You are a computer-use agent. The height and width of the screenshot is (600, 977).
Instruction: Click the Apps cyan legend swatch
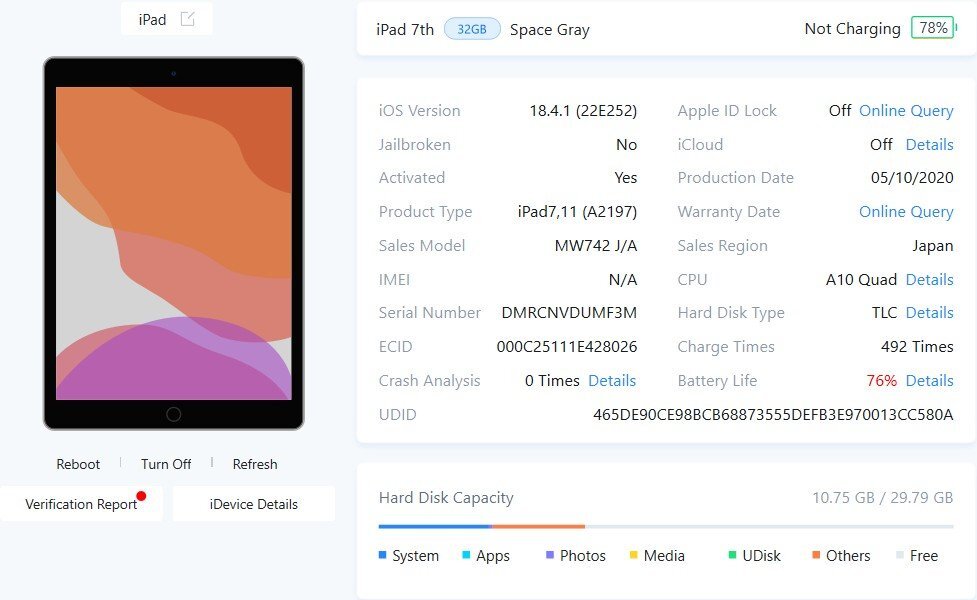(466, 555)
